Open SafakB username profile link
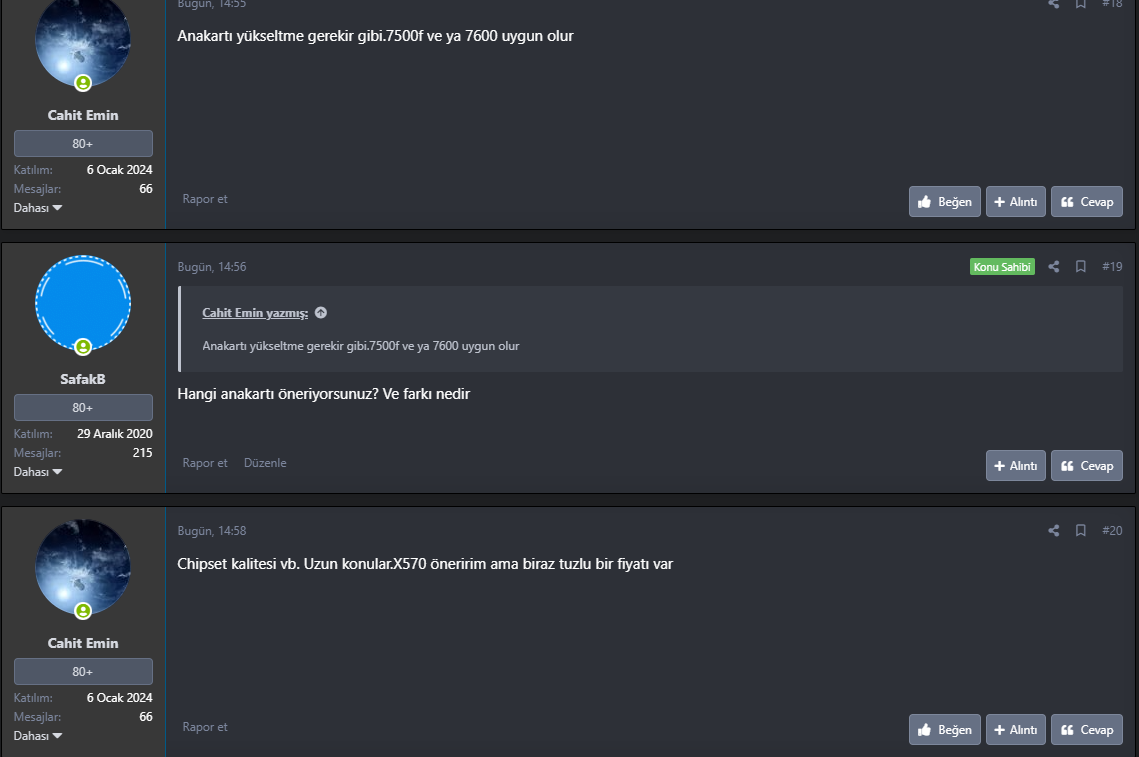 pyautogui.click(x=83, y=379)
